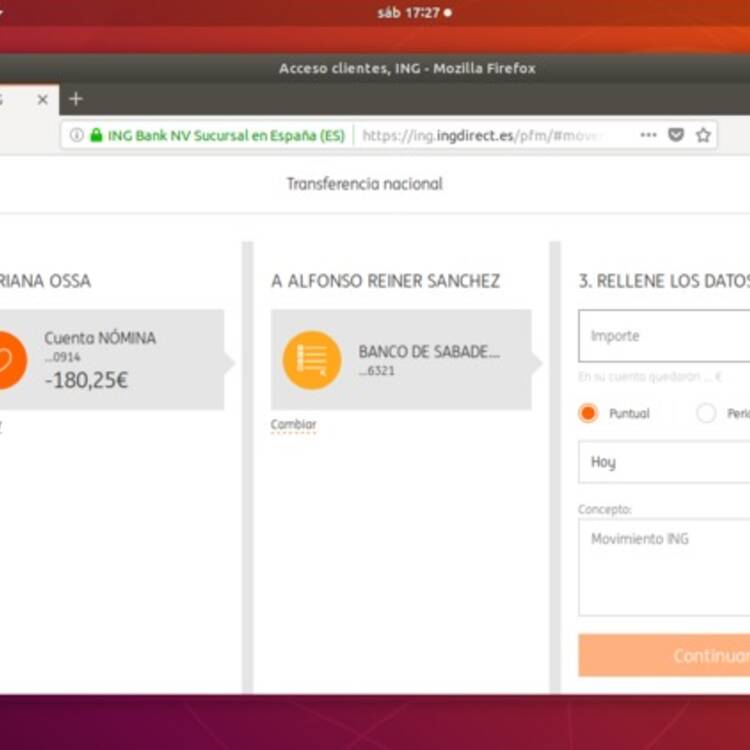Select the Cuenta NÓMINA account card

pos(112,360)
